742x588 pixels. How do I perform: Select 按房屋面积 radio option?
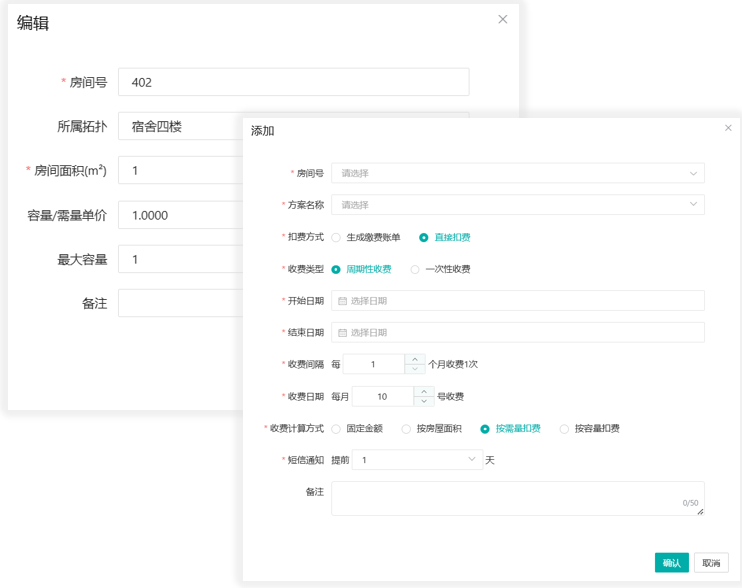[x=406, y=429]
